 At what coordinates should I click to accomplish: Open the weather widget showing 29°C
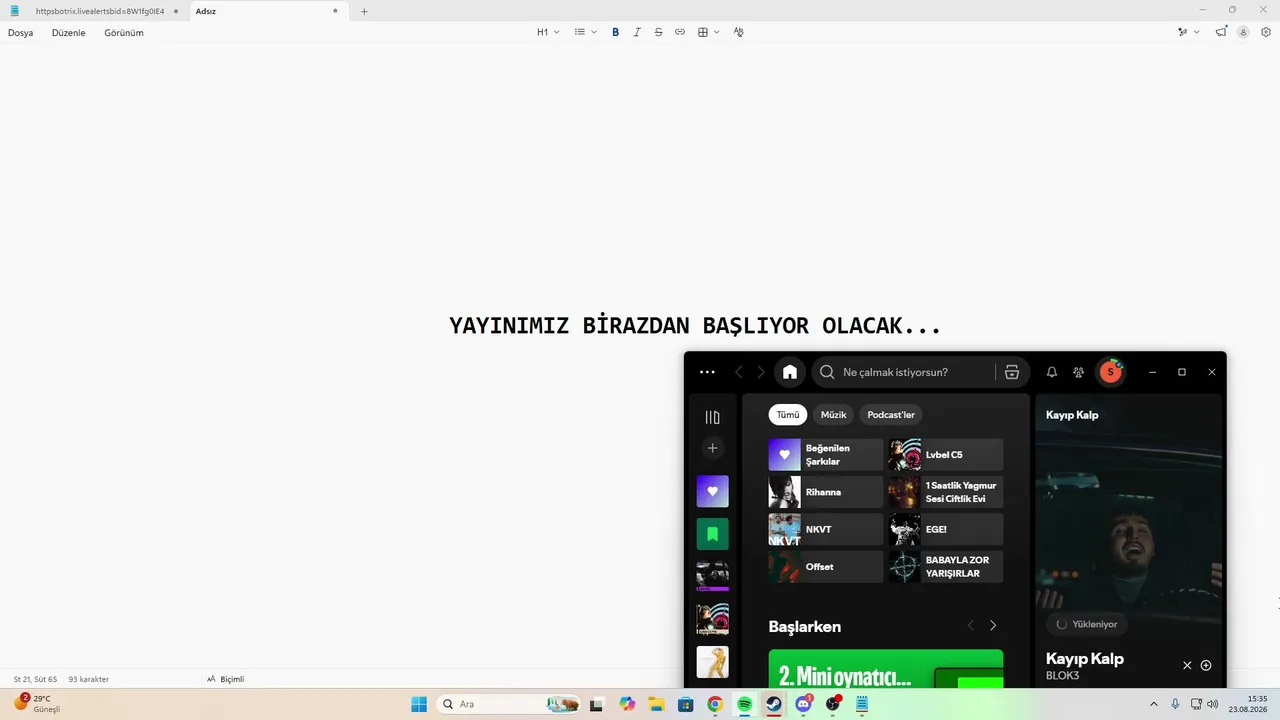pyautogui.click(x=38, y=704)
